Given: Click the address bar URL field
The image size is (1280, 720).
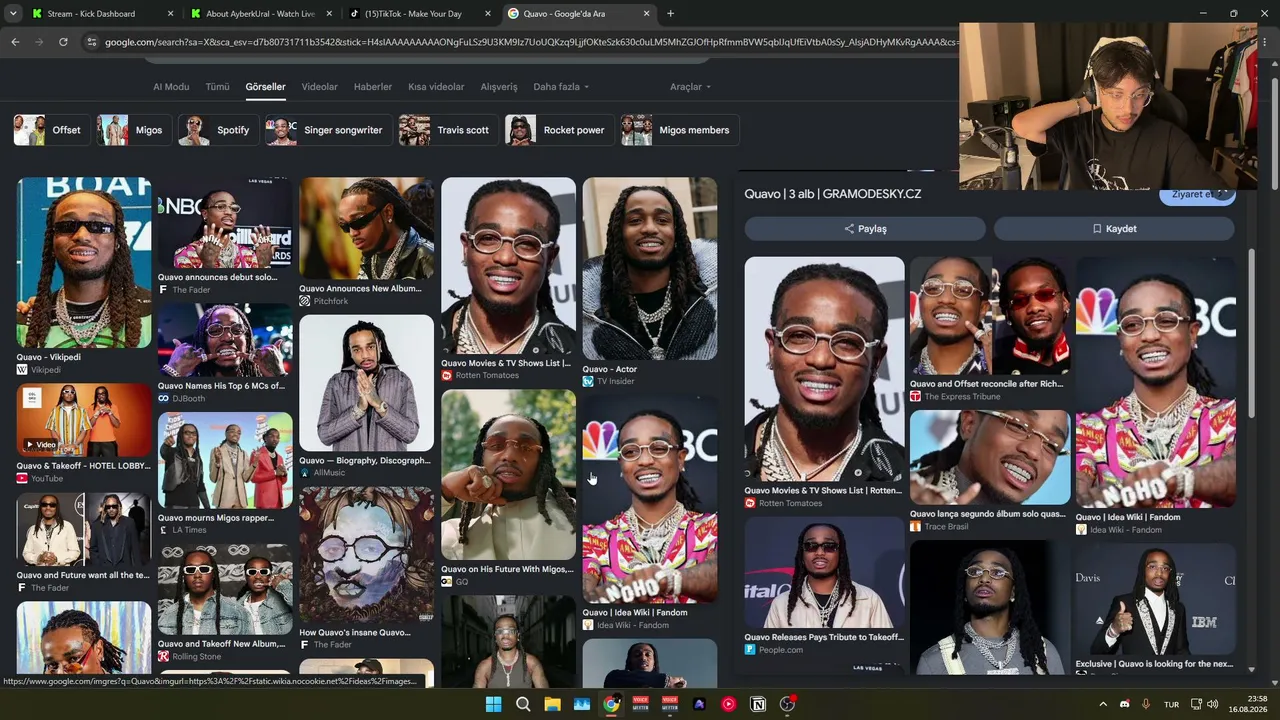Looking at the screenshot, I should 530,42.
